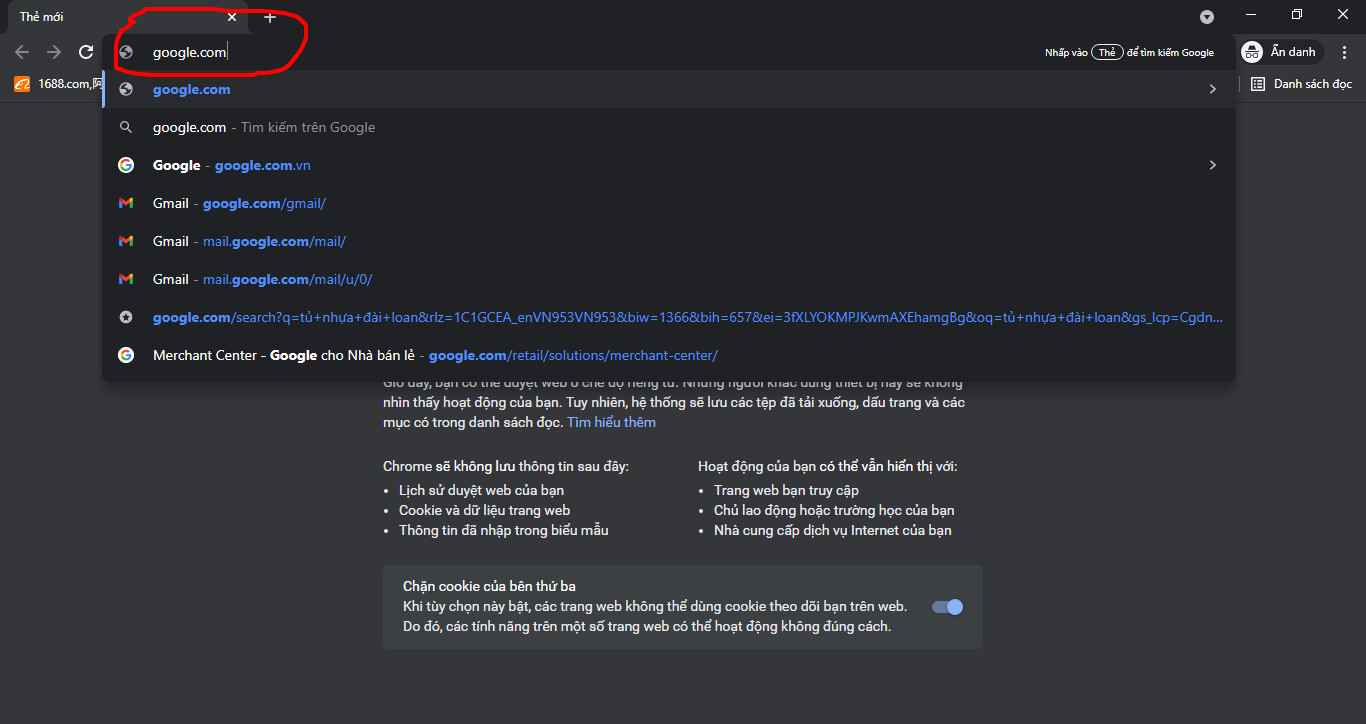Click "Cookie và dữ liệu trang web" text
1366x724 pixels.
click(x=485, y=510)
